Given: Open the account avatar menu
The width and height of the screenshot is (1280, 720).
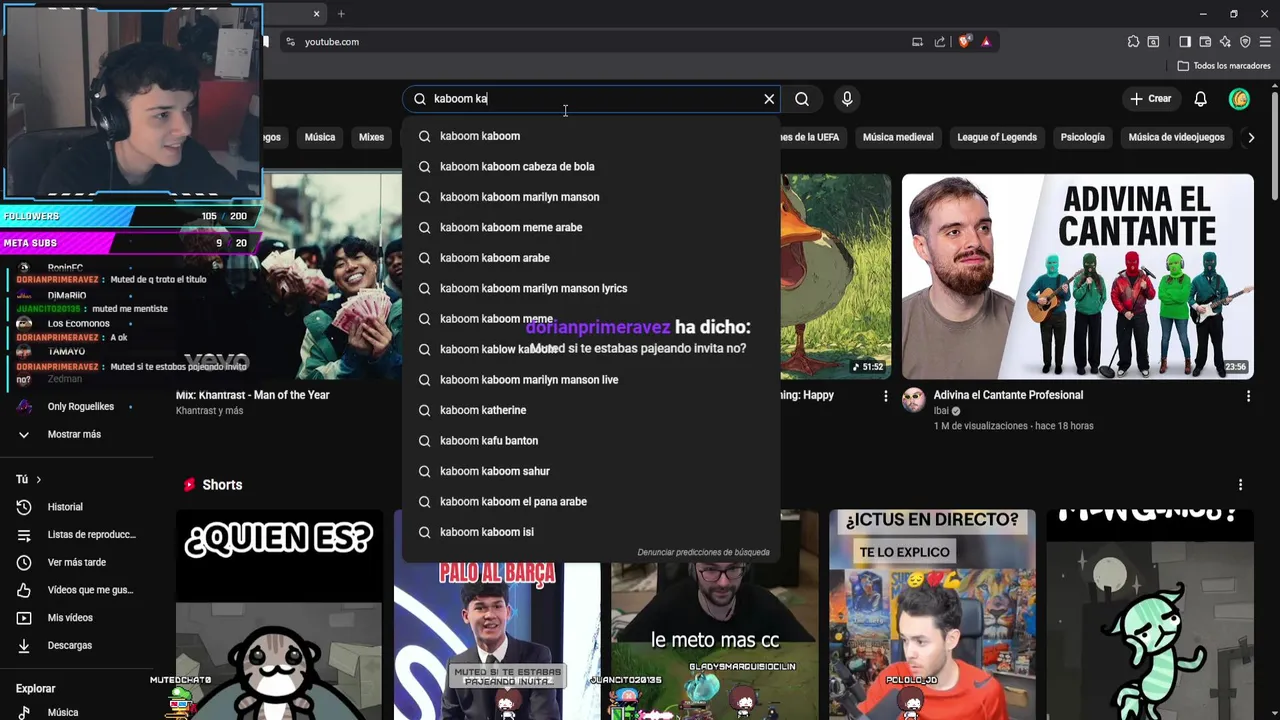Looking at the screenshot, I should [x=1239, y=99].
